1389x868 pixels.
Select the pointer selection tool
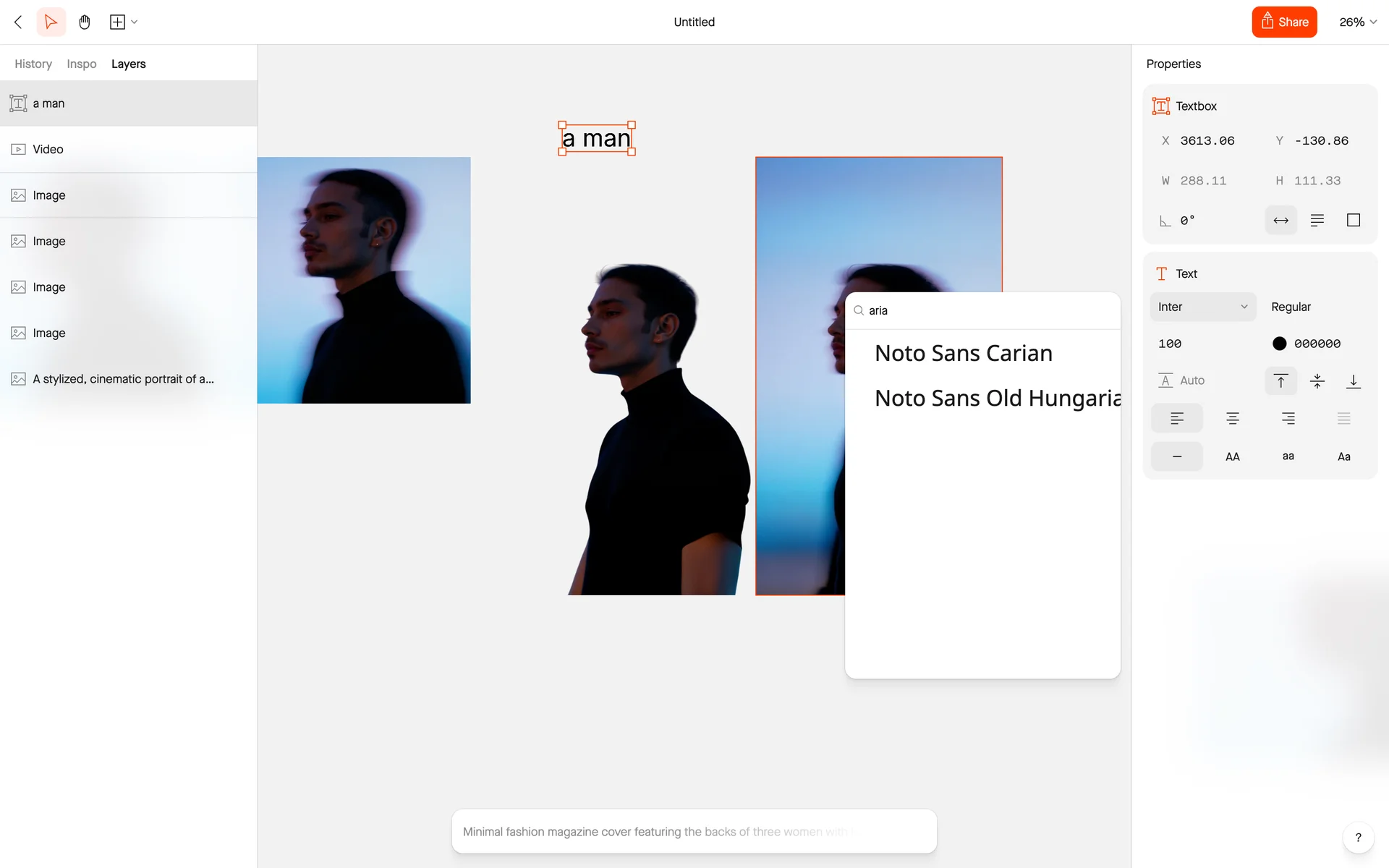(51, 22)
